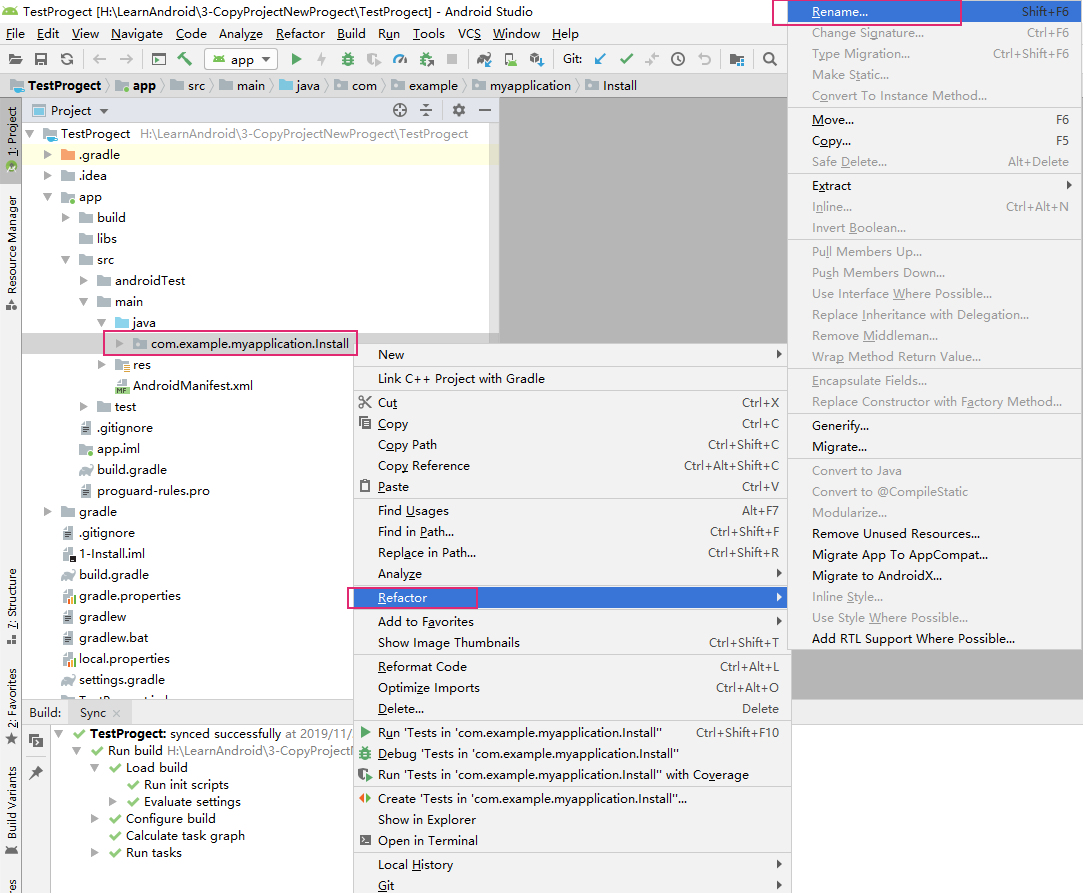
Task: Open the 2: Favorites side tab
Action: (x=11, y=707)
